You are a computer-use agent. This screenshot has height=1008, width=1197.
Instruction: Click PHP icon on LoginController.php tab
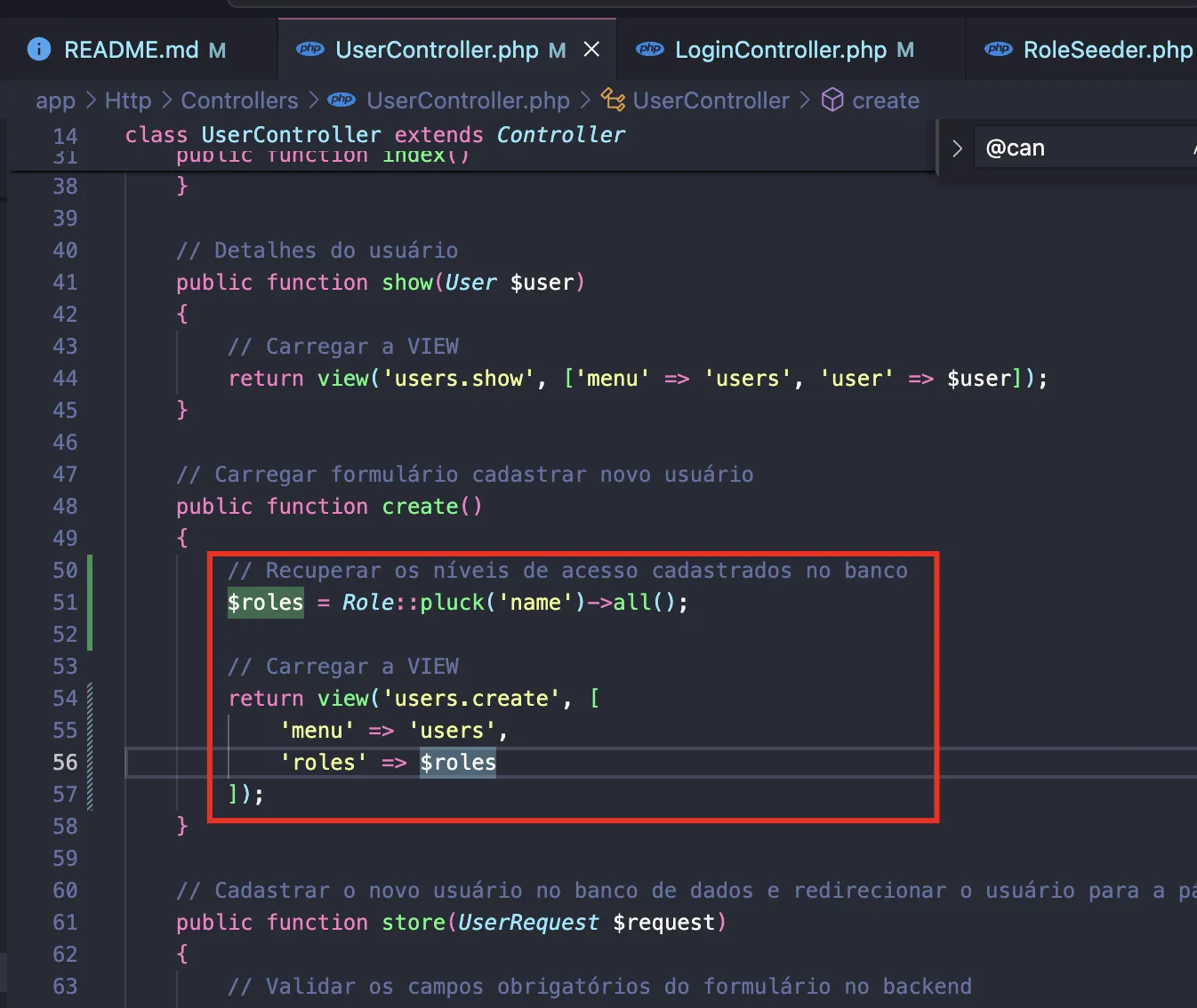click(649, 50)
